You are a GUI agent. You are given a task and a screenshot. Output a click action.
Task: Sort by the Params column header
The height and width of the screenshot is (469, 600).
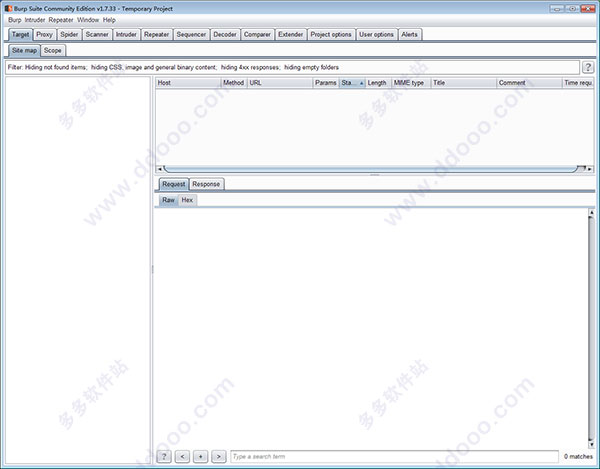click(x=326, y=83)
